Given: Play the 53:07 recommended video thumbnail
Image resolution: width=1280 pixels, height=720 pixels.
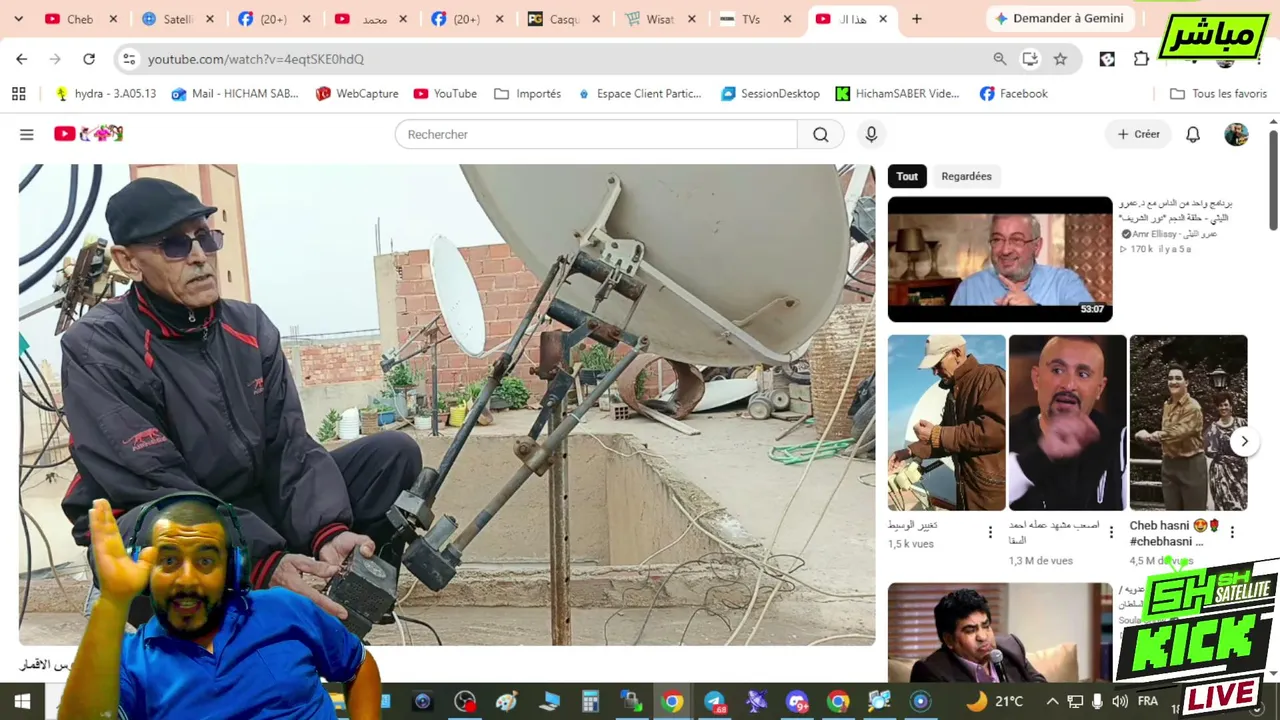Looking at the screenshot, I should [1000, 259].
